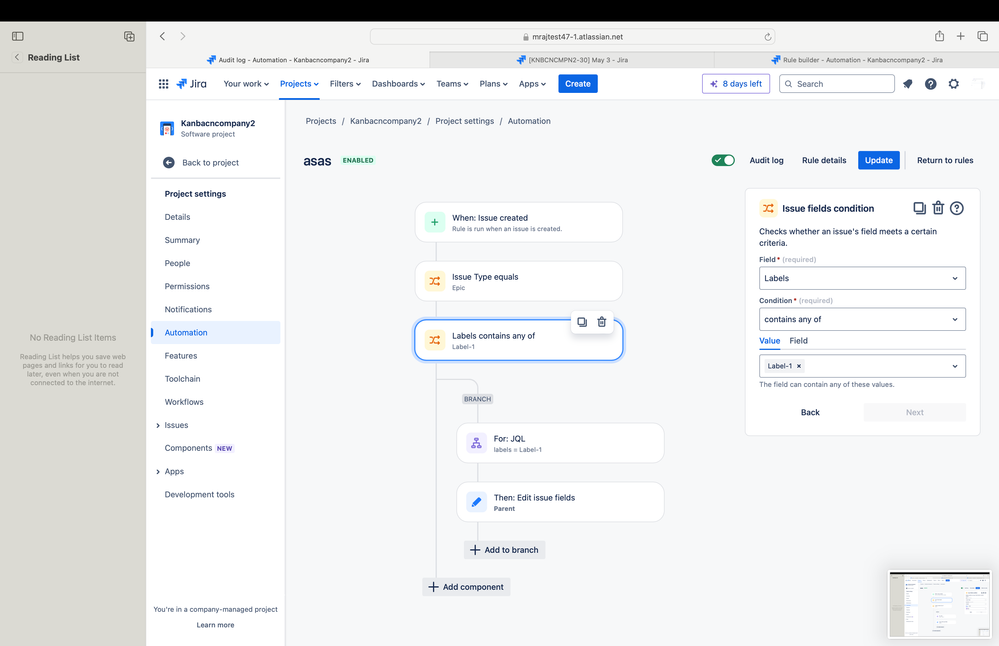Click the Back to project arrow icon
The image size is (999, 646).
[x=169, y=162]
